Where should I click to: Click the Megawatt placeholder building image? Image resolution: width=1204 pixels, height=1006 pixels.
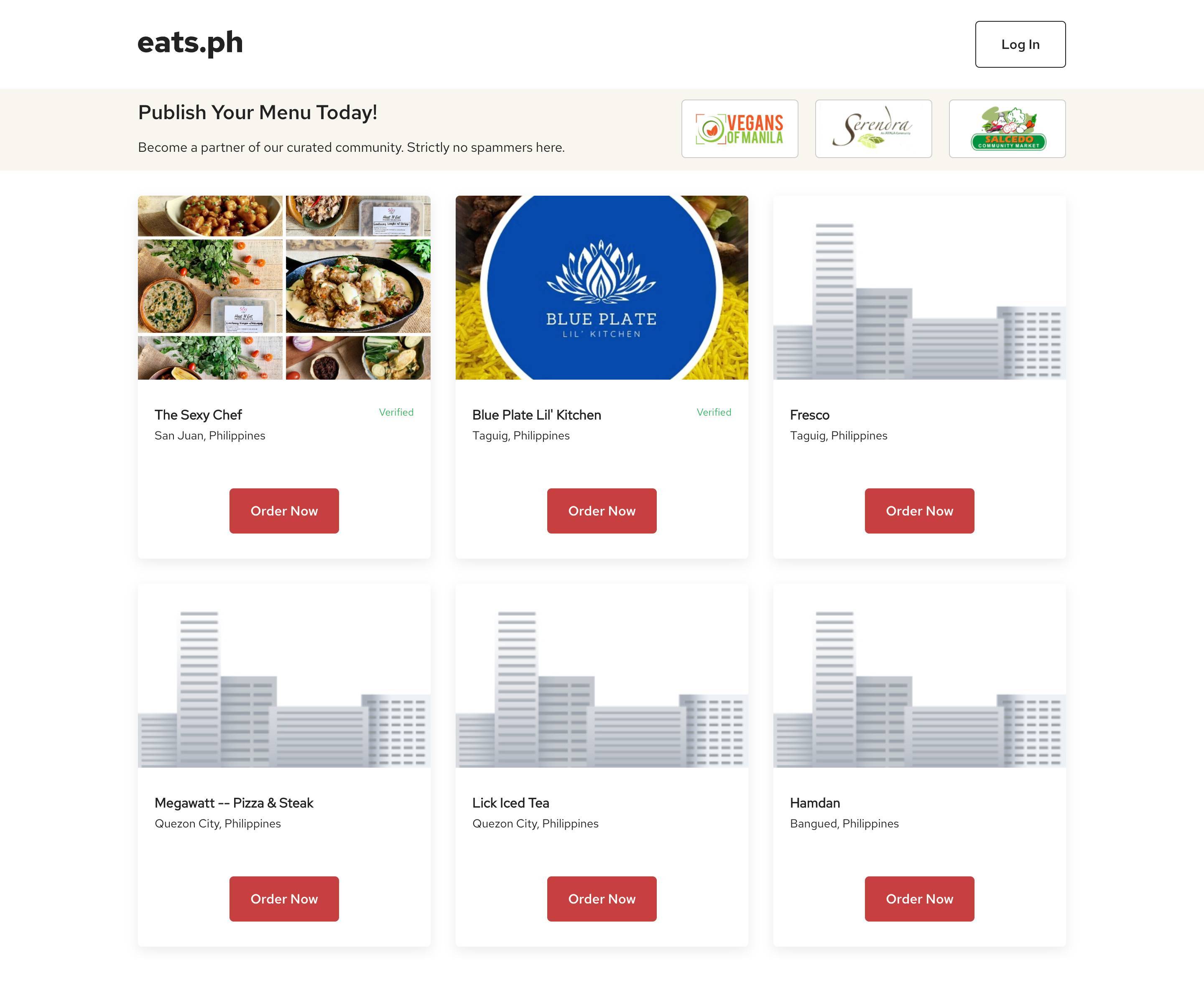[284, 675]
